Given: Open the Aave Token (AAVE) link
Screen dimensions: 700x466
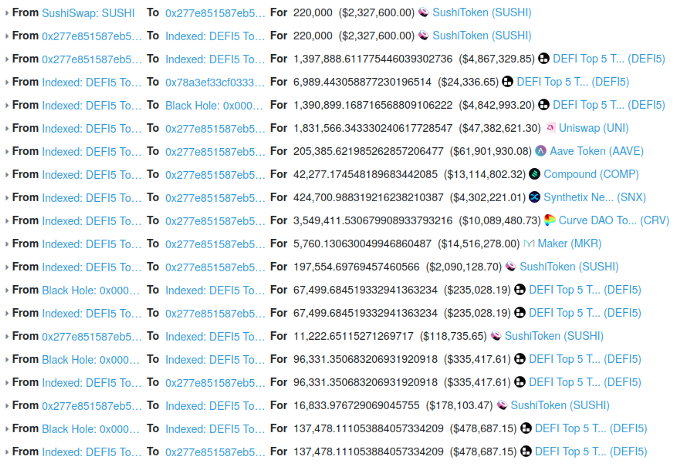Looking at the screenshot, I should 596,151.
